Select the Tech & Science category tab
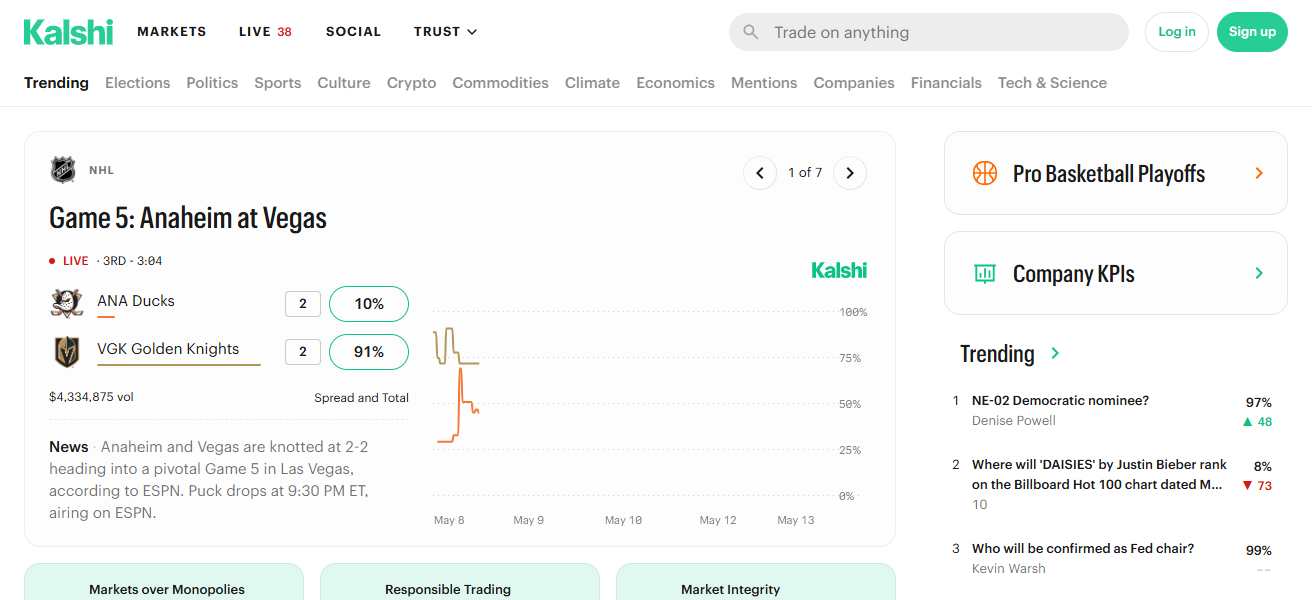 1052,83
